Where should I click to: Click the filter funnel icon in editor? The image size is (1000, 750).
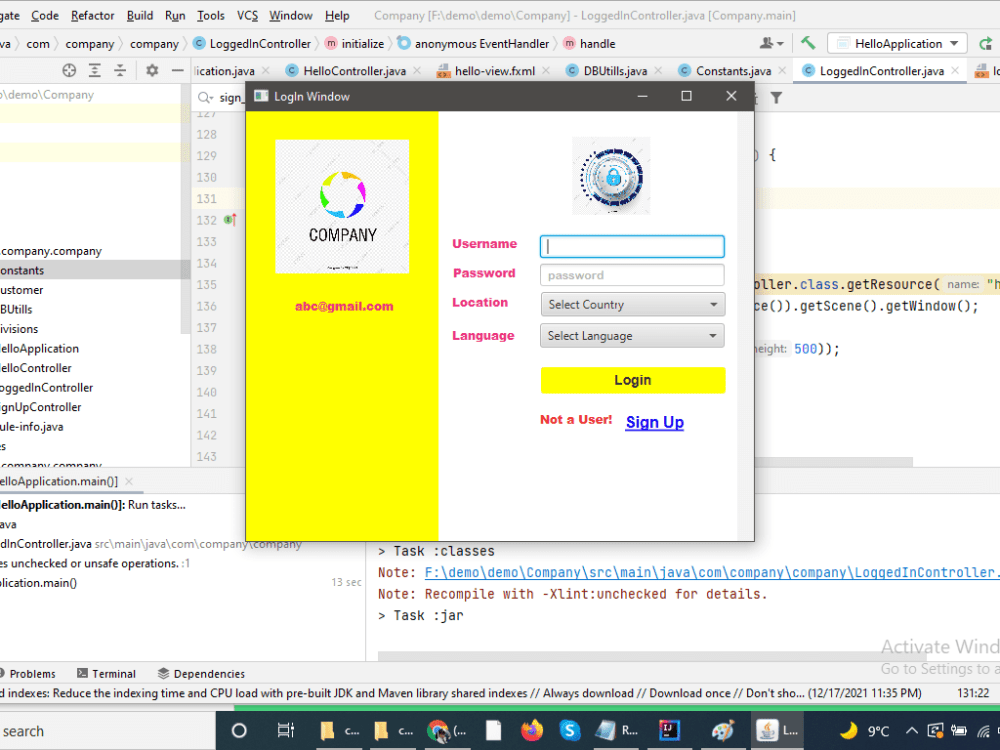click(776, 98)
